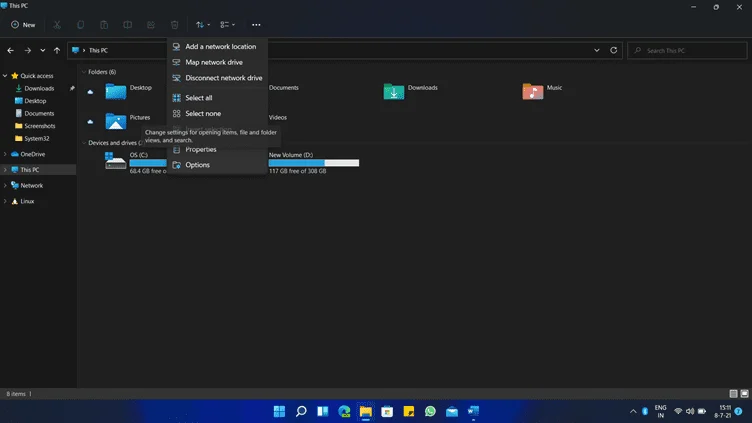Open the See more three-dots menu
This screenshot has height=423, width=752.
coord(256,25)
